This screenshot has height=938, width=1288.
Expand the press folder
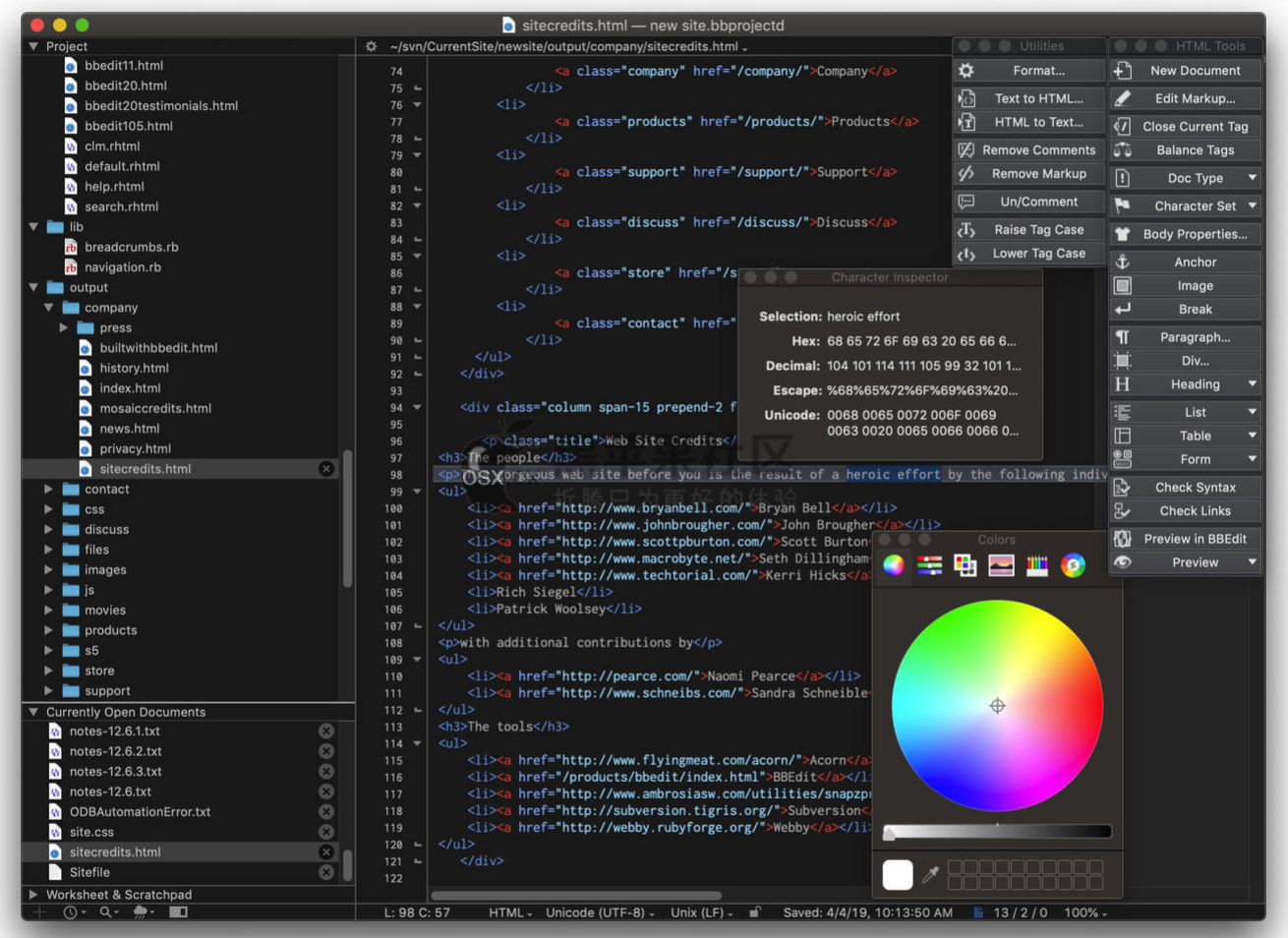click(63, 327)
